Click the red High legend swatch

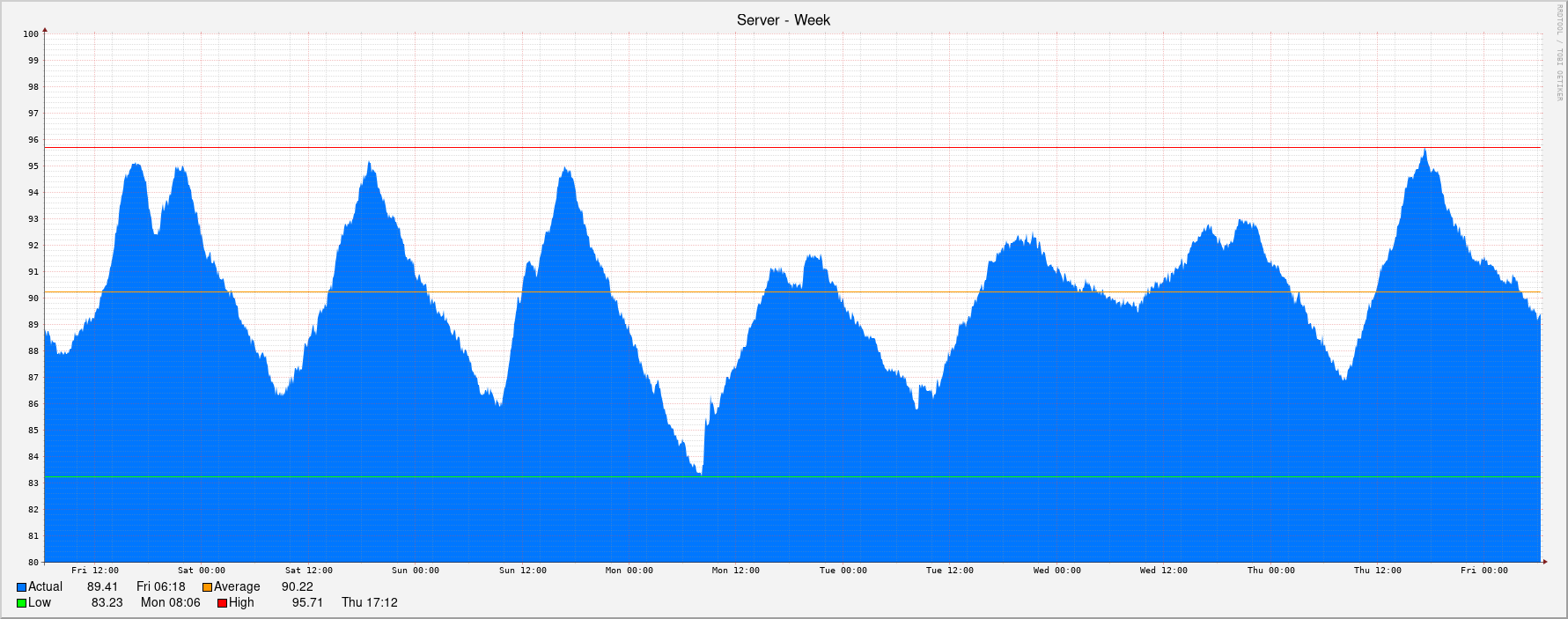[223, 603]
